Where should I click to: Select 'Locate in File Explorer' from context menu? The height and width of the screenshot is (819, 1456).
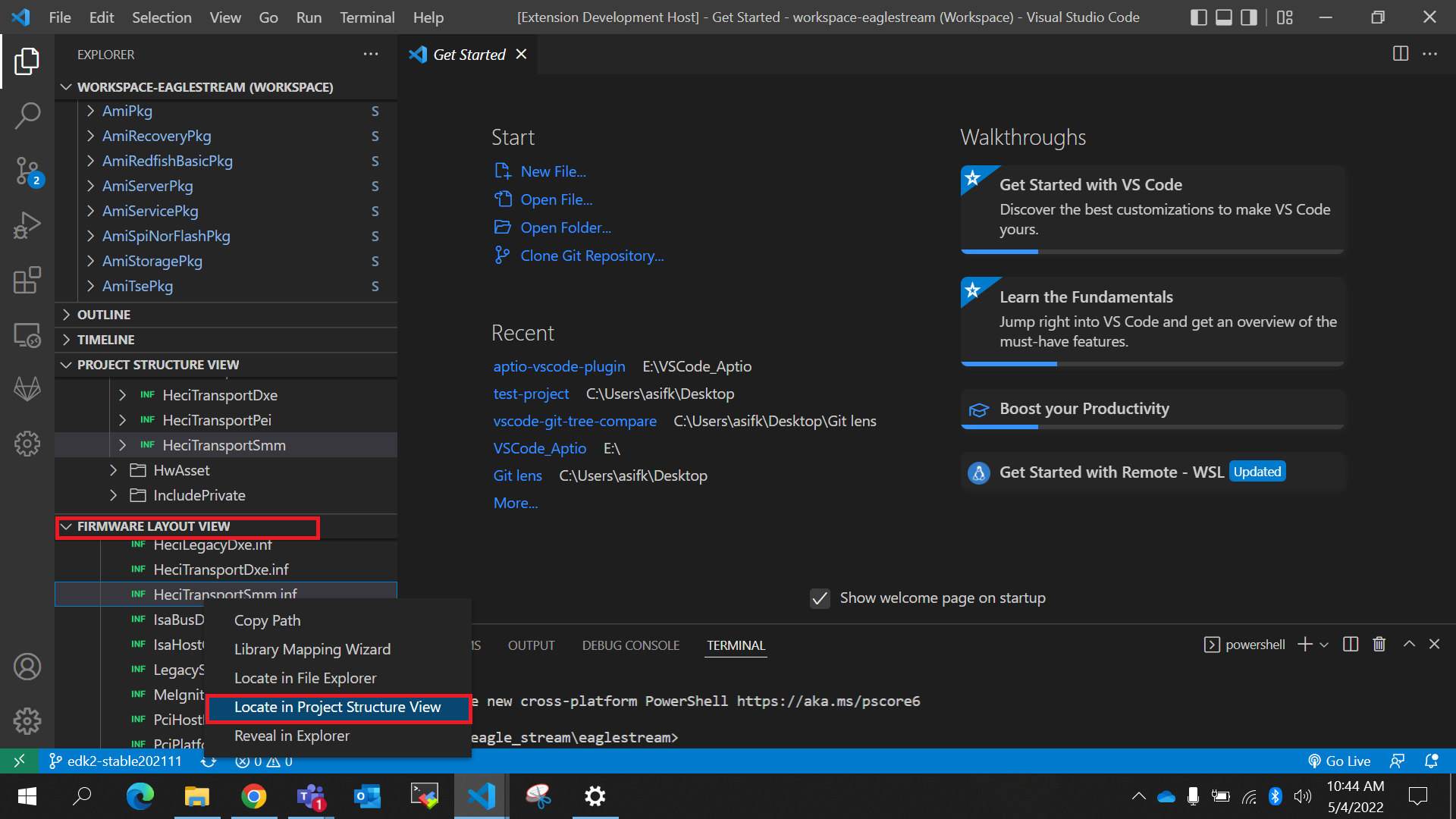305,677
